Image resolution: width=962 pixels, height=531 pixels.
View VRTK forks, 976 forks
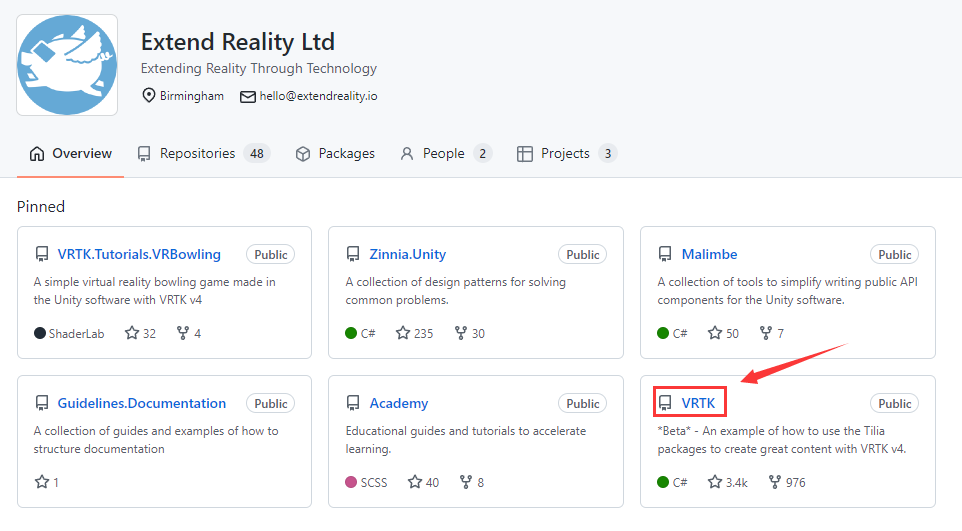coord(787,483)
